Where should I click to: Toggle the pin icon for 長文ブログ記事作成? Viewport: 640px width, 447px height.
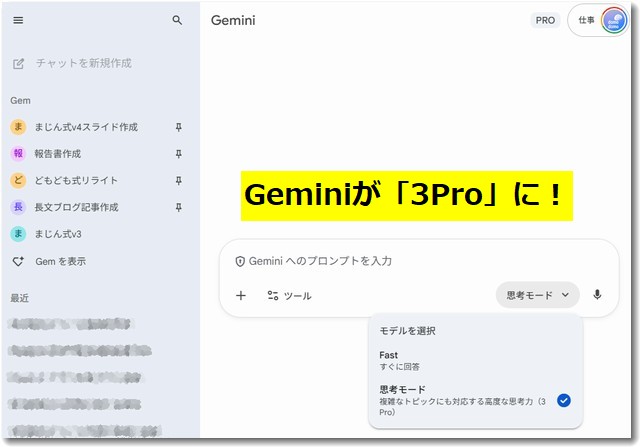pos(178,208)
